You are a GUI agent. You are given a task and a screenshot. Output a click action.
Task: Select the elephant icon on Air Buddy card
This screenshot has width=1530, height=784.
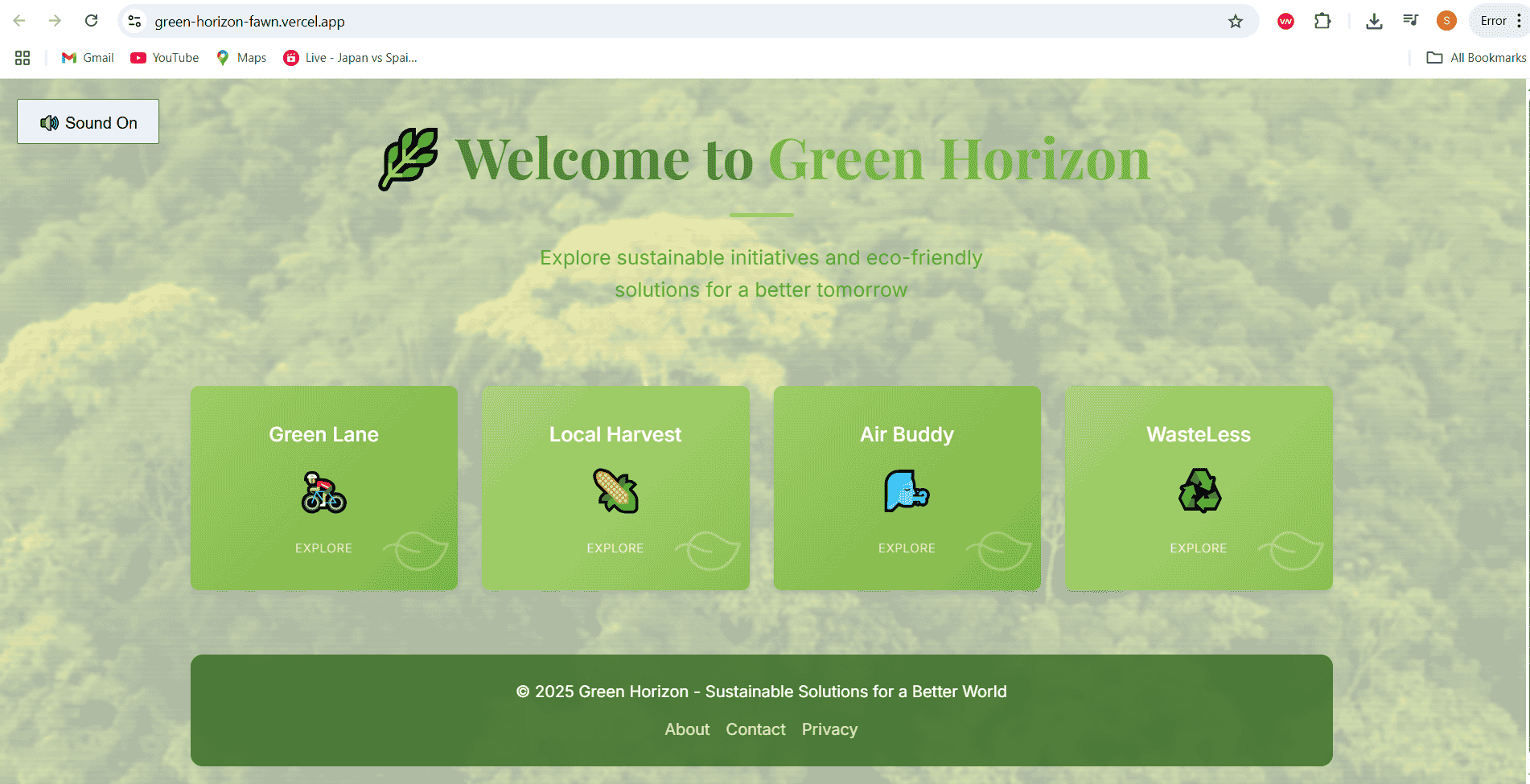tap(907, 492)
